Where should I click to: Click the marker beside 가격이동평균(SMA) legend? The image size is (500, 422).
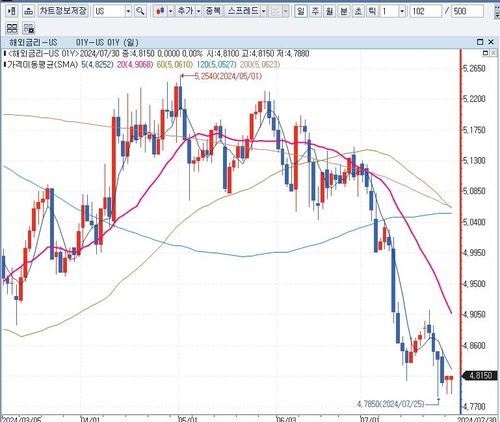(x=5, y=64)
